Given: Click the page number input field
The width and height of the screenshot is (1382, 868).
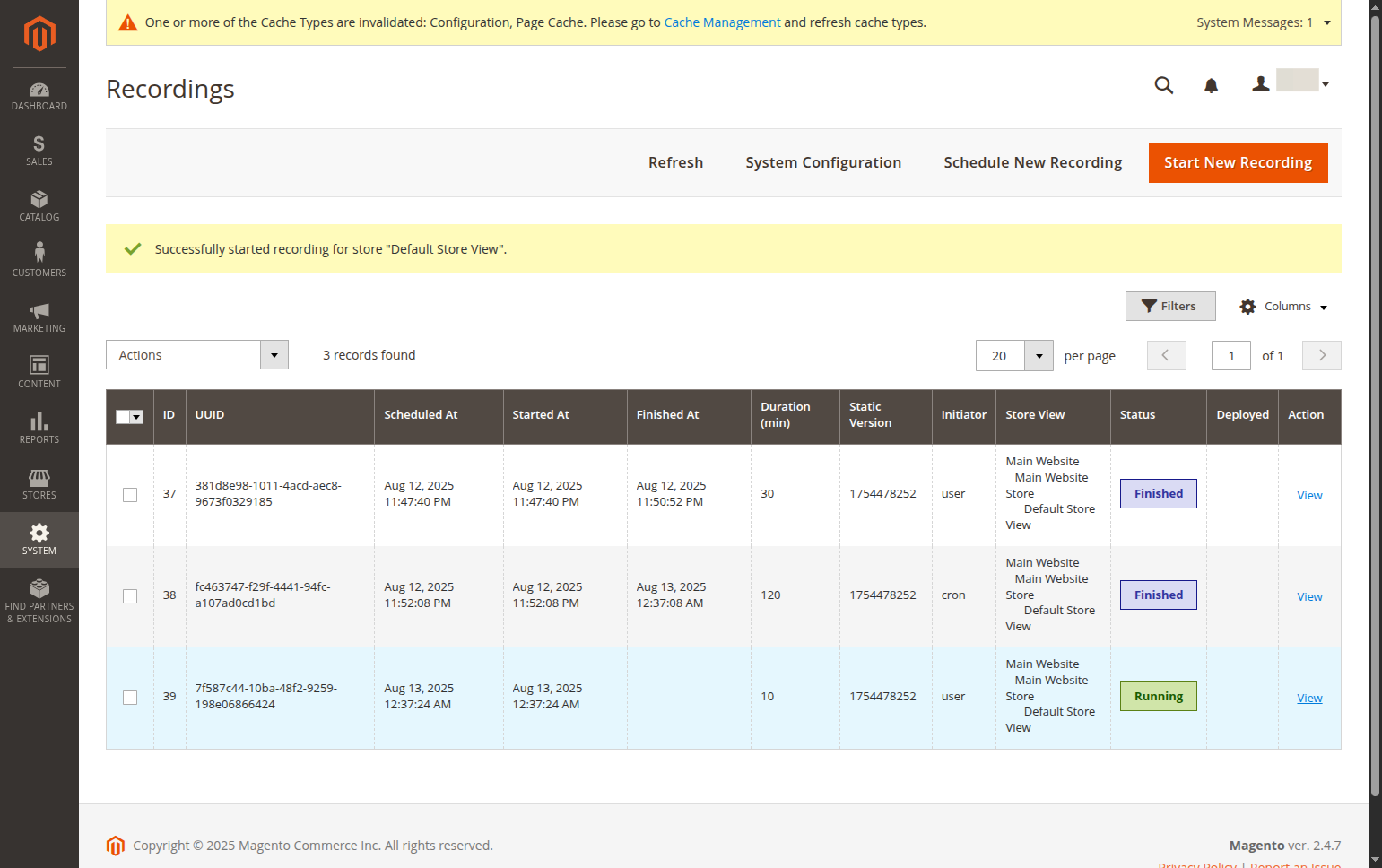Looking at the screenshot, I should (x=1231, y=356).
